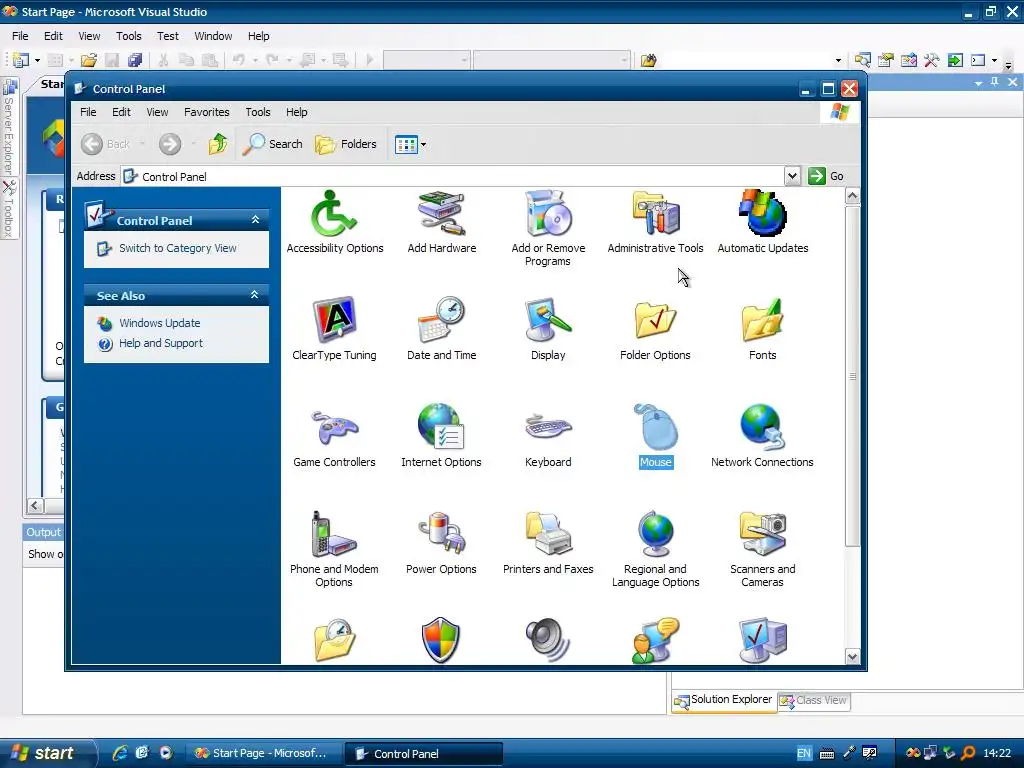
Task: Open Toolbox side tab
Action: [x=9, y=209]
